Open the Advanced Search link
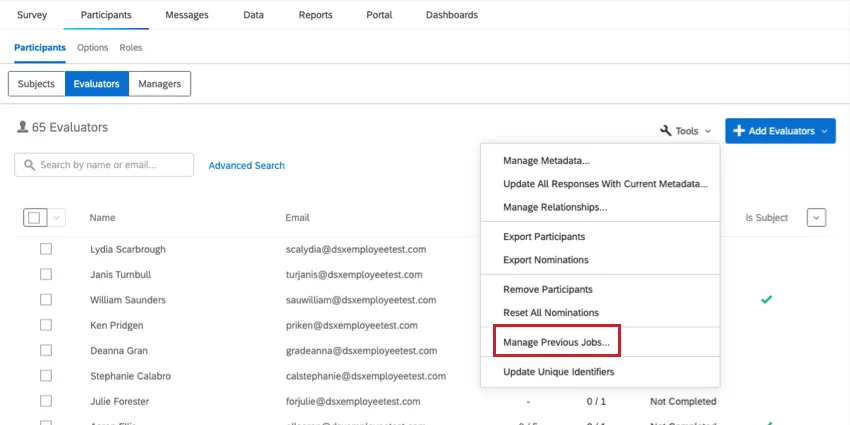Image resolution: width=850 pixels, height=425 pixels. coord(246,166)
